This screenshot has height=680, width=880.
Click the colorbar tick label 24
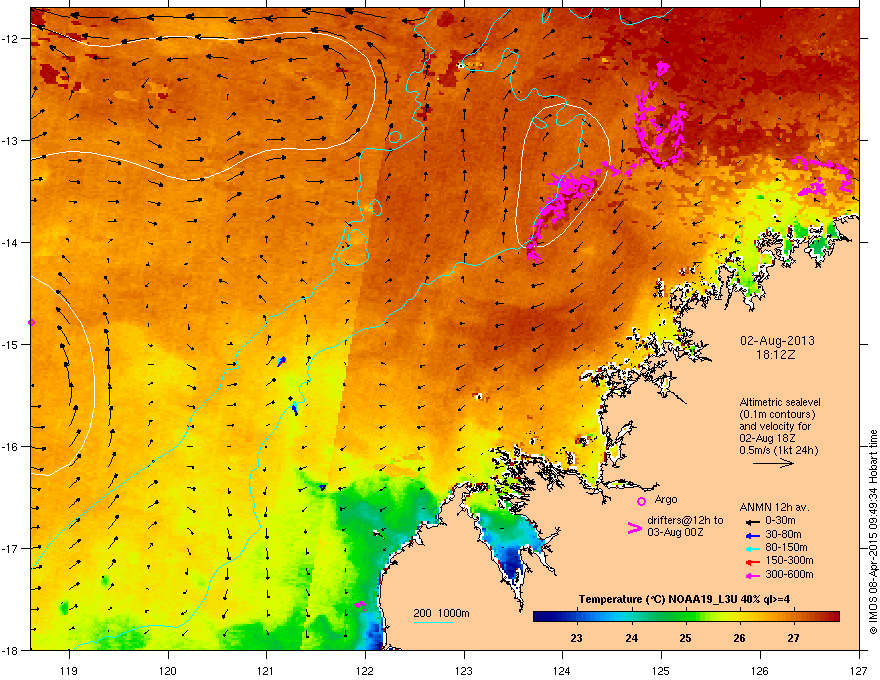(x=631, y=638)
